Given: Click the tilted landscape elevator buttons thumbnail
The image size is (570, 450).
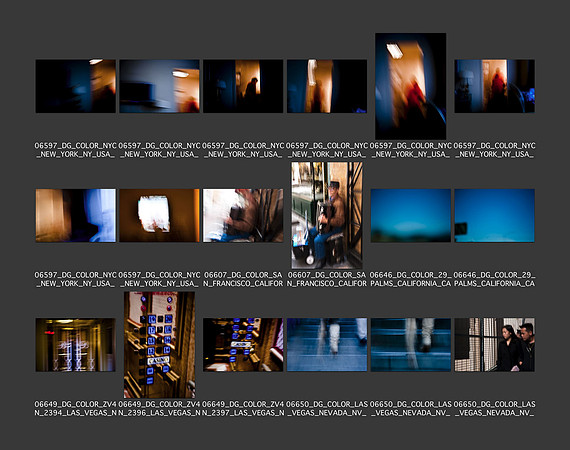Looking at the screenshot, I should (243, 345).
